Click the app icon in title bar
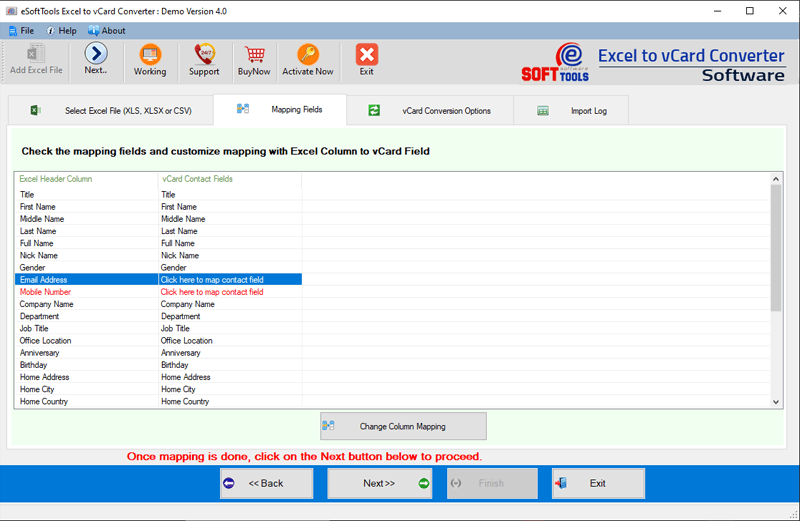The image size is (800, 521). 11,11
